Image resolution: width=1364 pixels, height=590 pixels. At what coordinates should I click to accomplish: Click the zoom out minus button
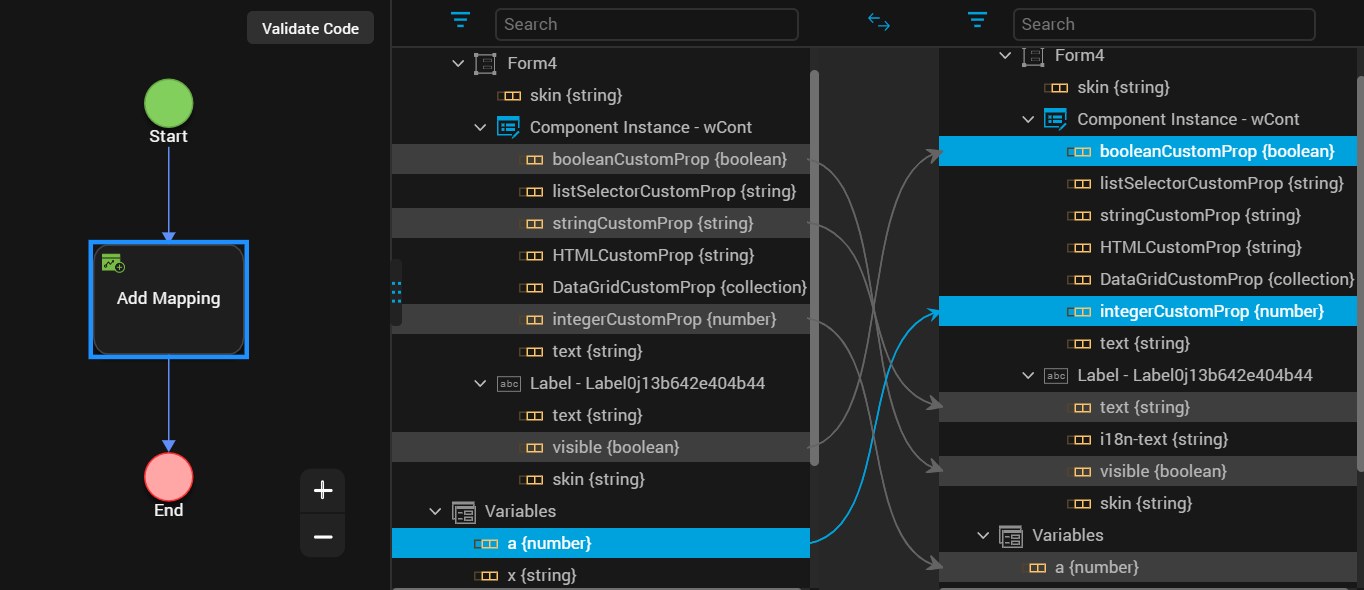tap(322, 537)
